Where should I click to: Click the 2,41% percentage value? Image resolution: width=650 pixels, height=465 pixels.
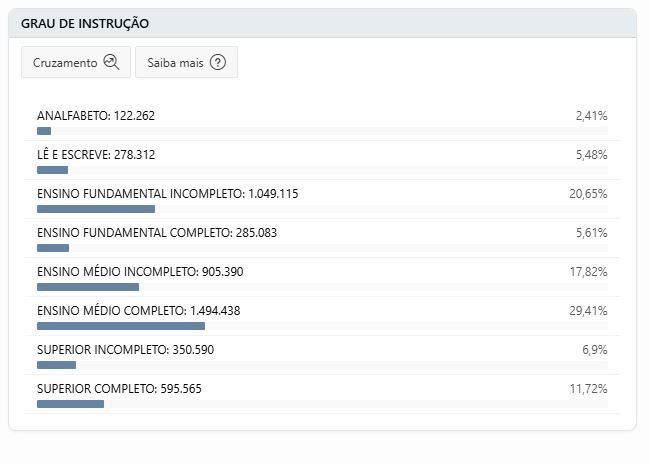click(592, 116)
